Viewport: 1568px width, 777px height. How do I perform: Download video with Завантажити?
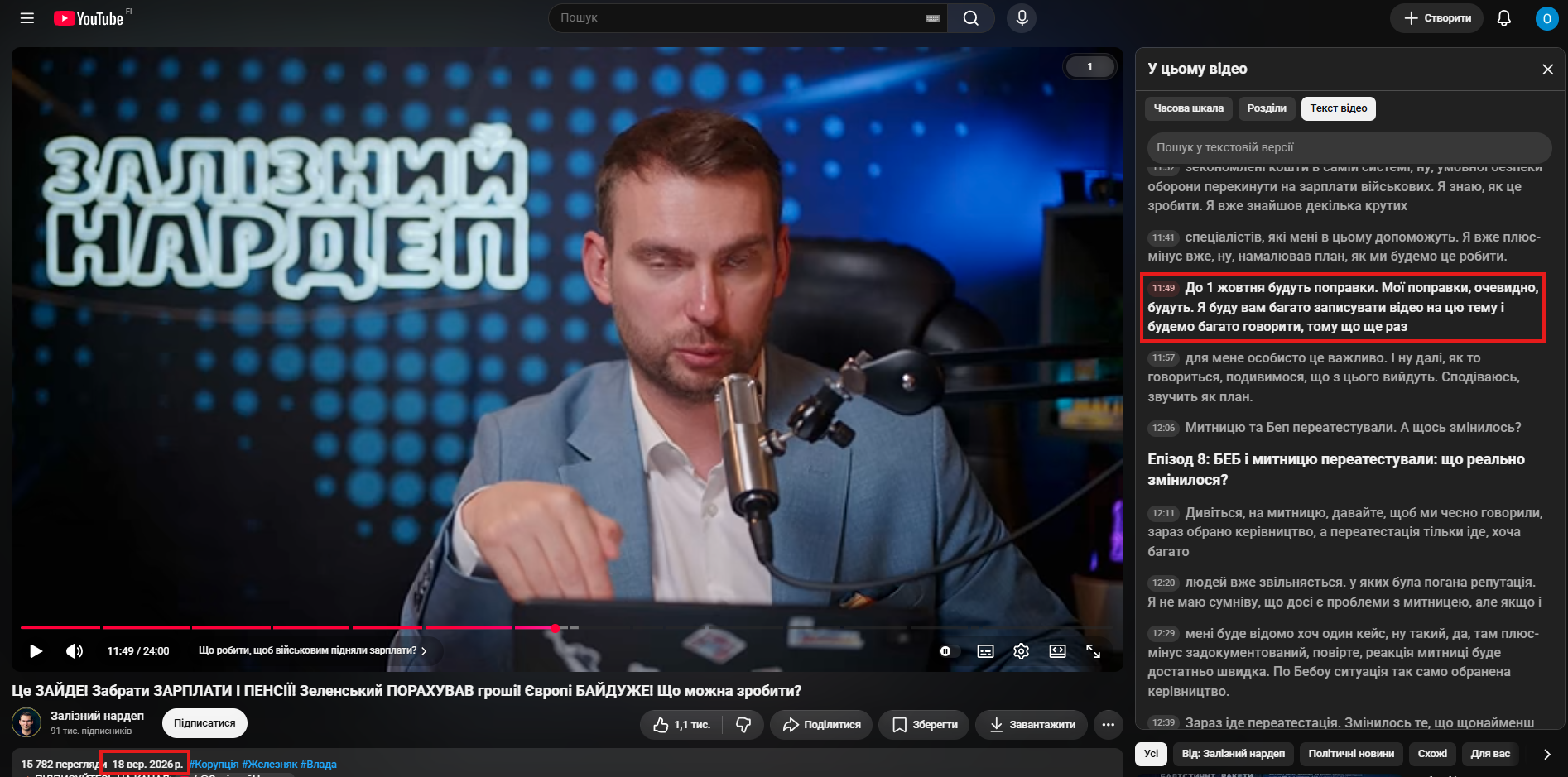pos(1031,725)
